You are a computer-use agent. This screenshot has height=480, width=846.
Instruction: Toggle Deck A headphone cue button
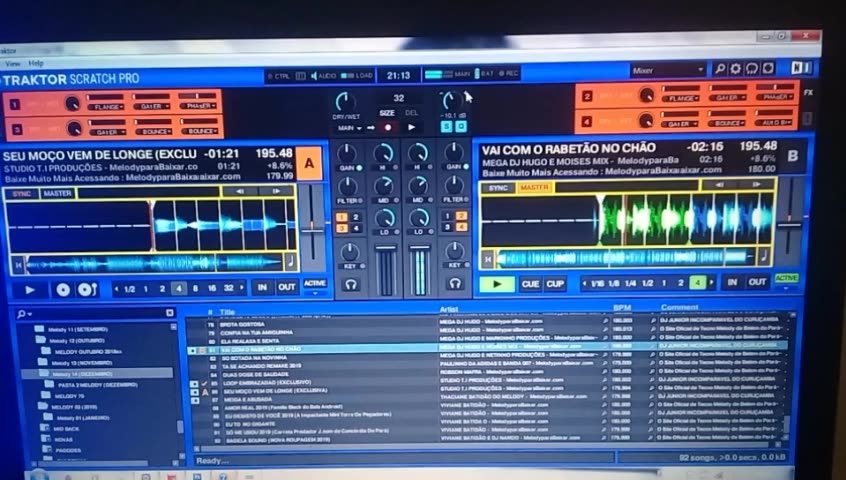(x=351, y=284)
